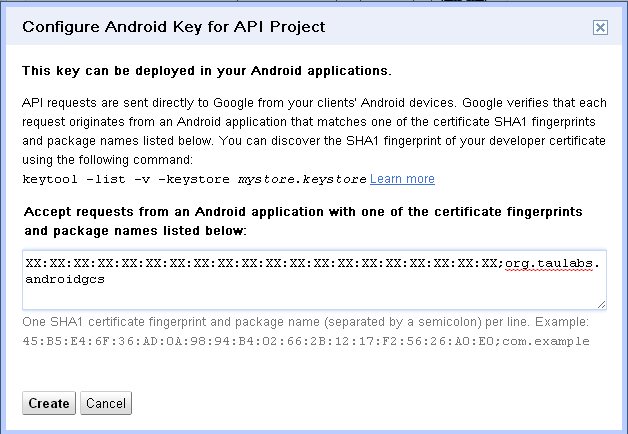Click the Create button

coord(49,403)
